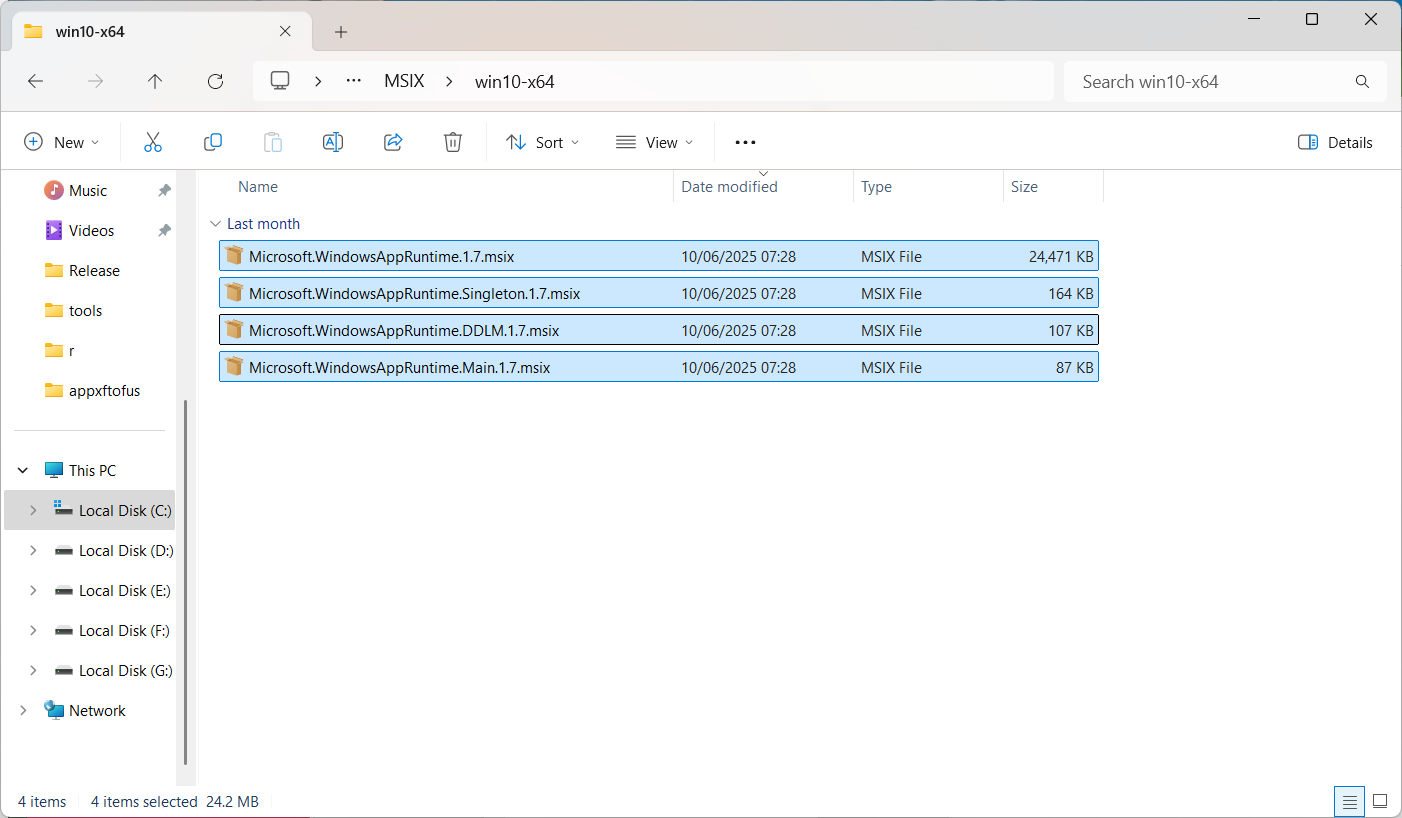
Task: Open the See more ellipsis menu
Action: (x=745, y=142)
